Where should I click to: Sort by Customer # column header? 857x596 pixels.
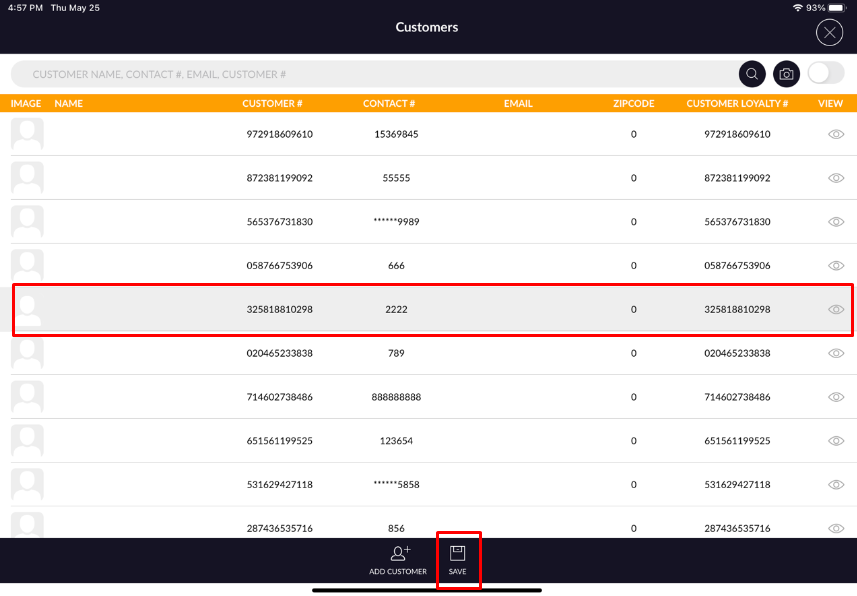272,103
